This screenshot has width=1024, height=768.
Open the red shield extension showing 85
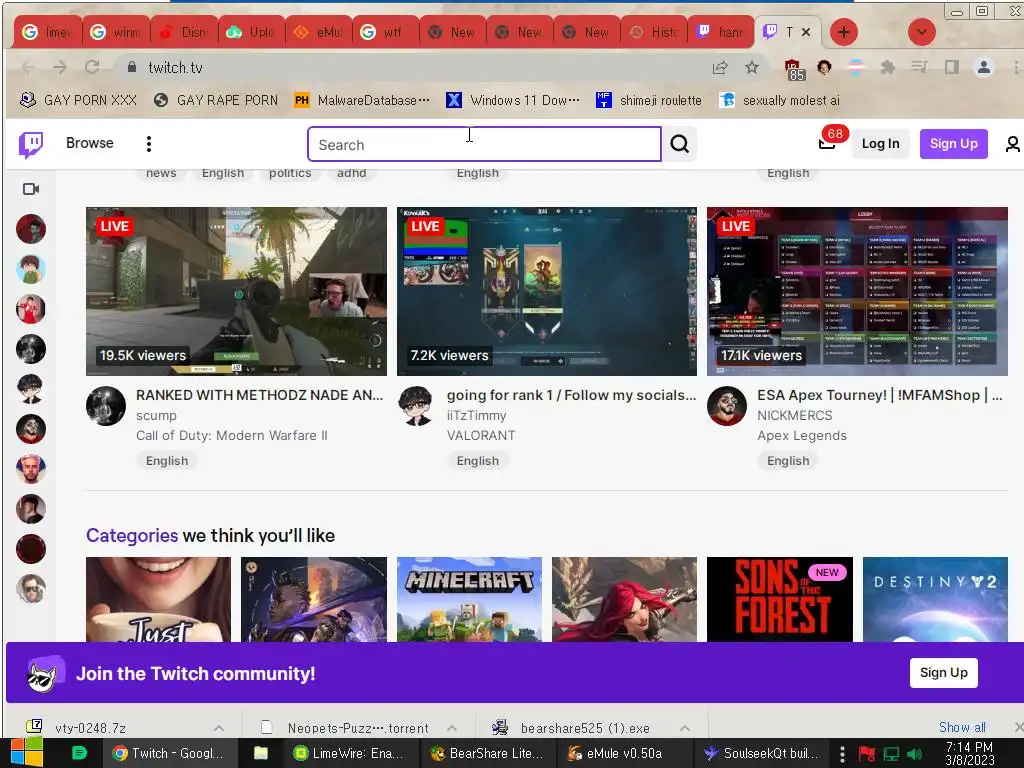[x=793, y=69]
